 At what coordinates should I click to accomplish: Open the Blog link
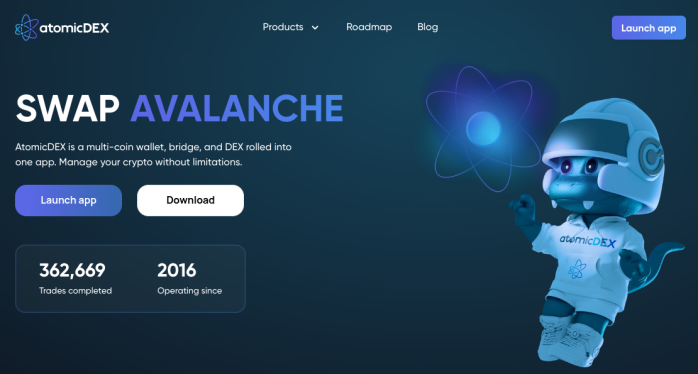tap(427, 27)
